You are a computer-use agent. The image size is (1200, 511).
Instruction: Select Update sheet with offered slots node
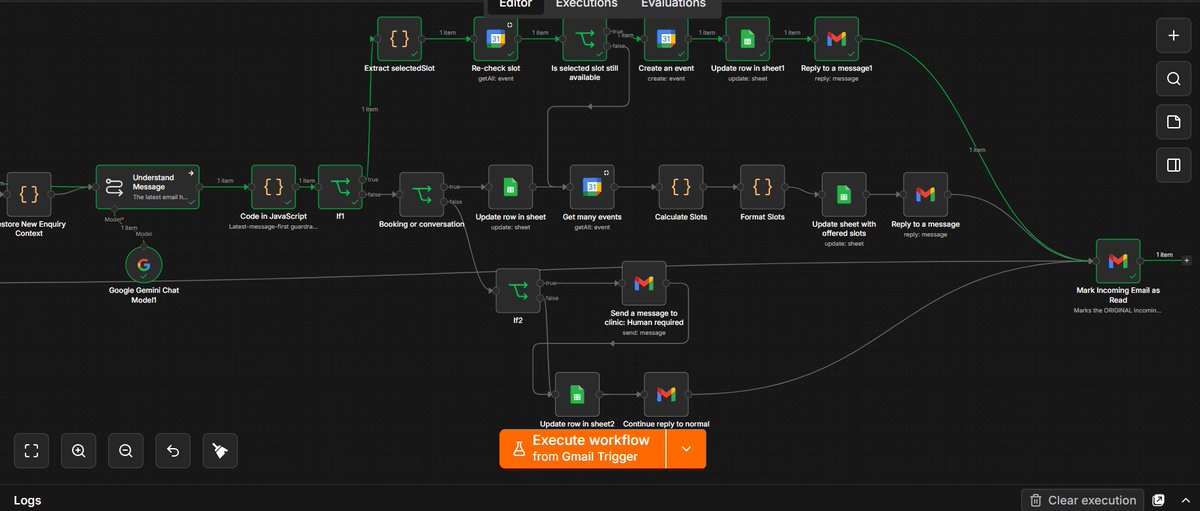(844, 194)
